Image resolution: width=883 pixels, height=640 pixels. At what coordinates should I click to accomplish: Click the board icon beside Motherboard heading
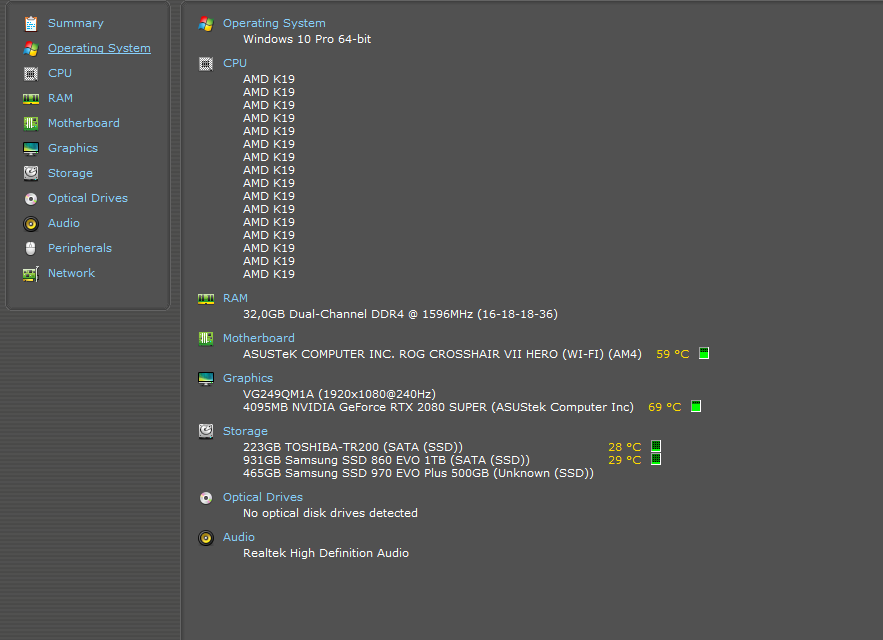pos(206,339)
